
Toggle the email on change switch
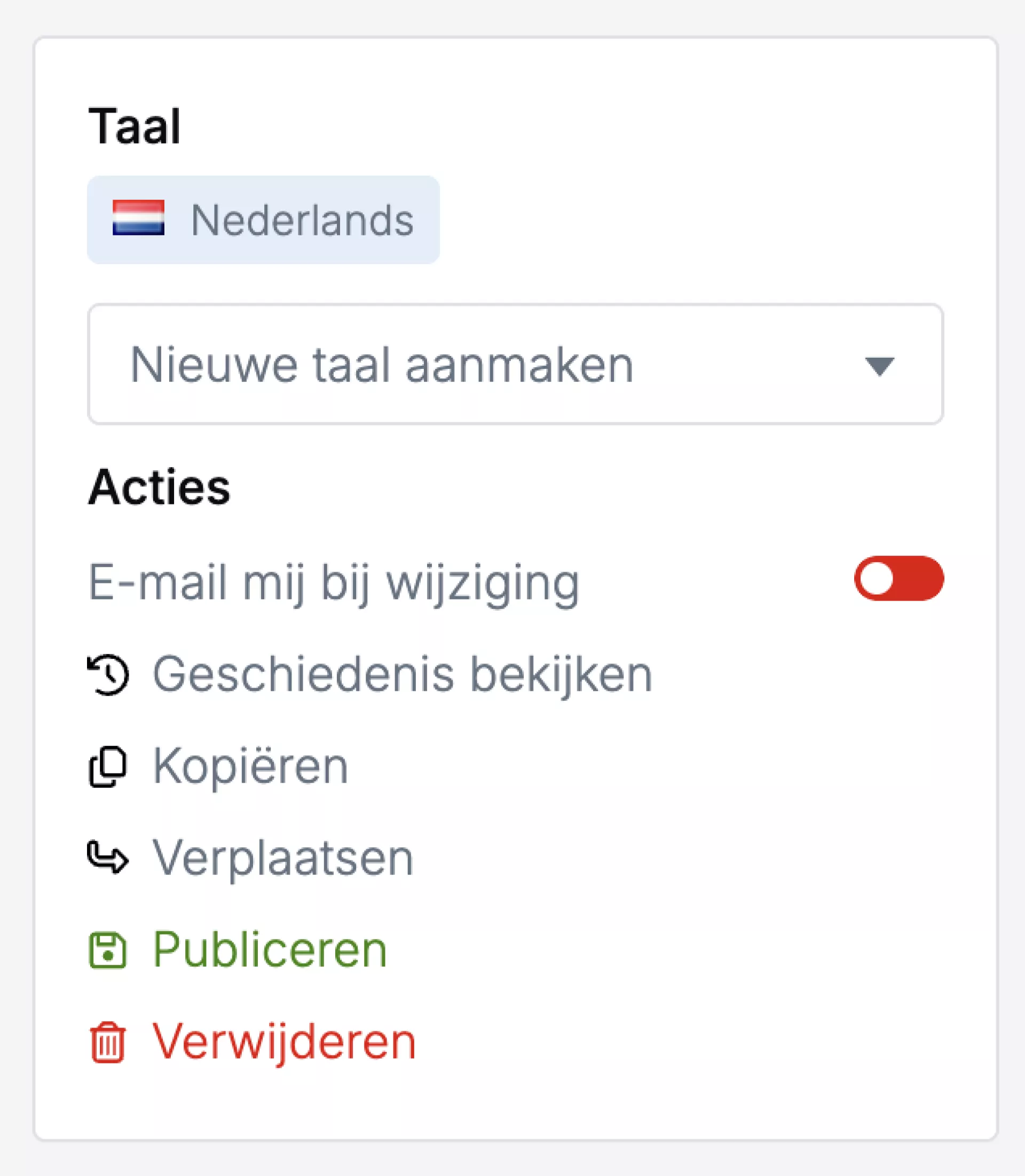pos(898,578)
